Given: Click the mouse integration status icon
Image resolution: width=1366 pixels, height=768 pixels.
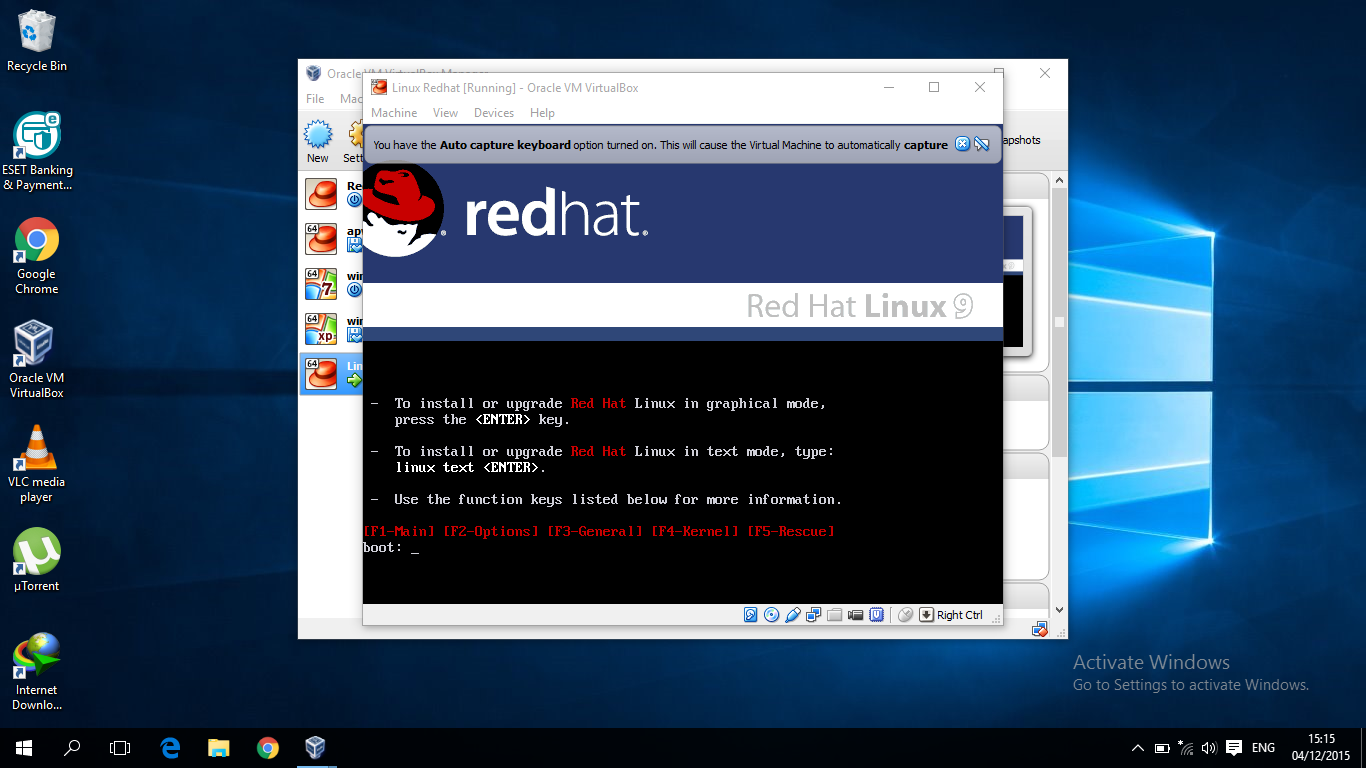Looking at the screenshot, I should click(905, 614).
